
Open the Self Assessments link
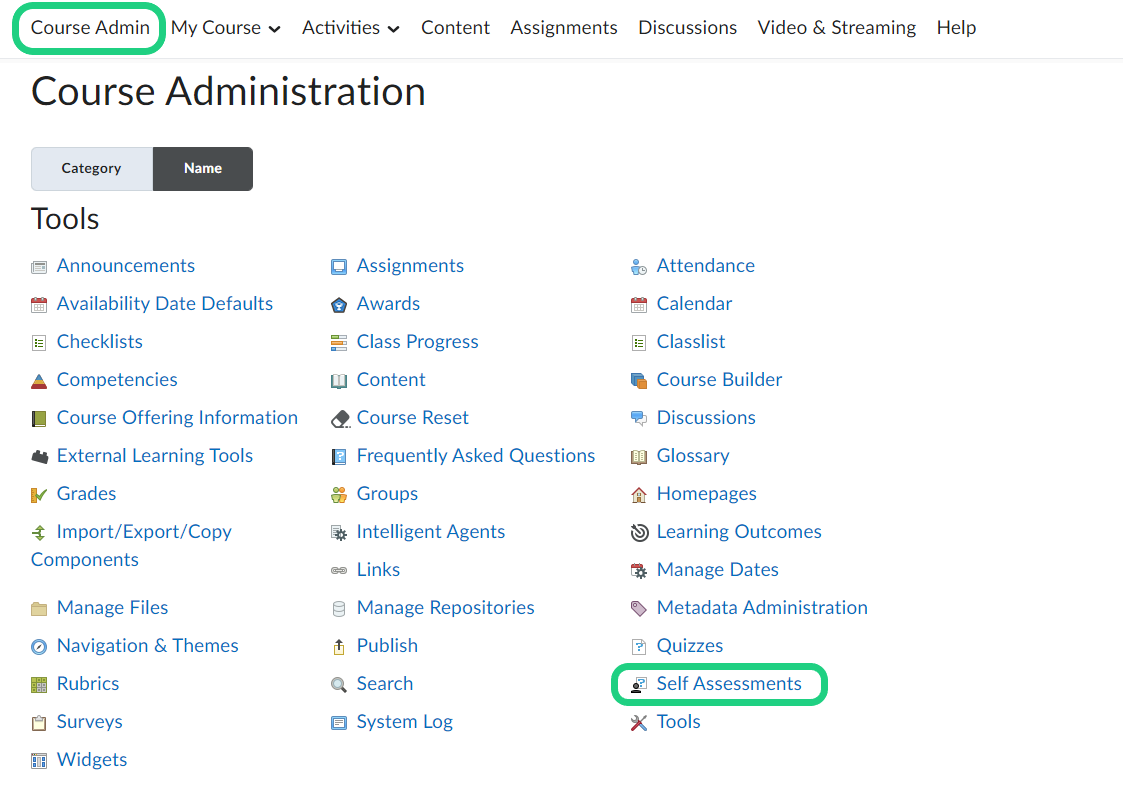[729, 684]
